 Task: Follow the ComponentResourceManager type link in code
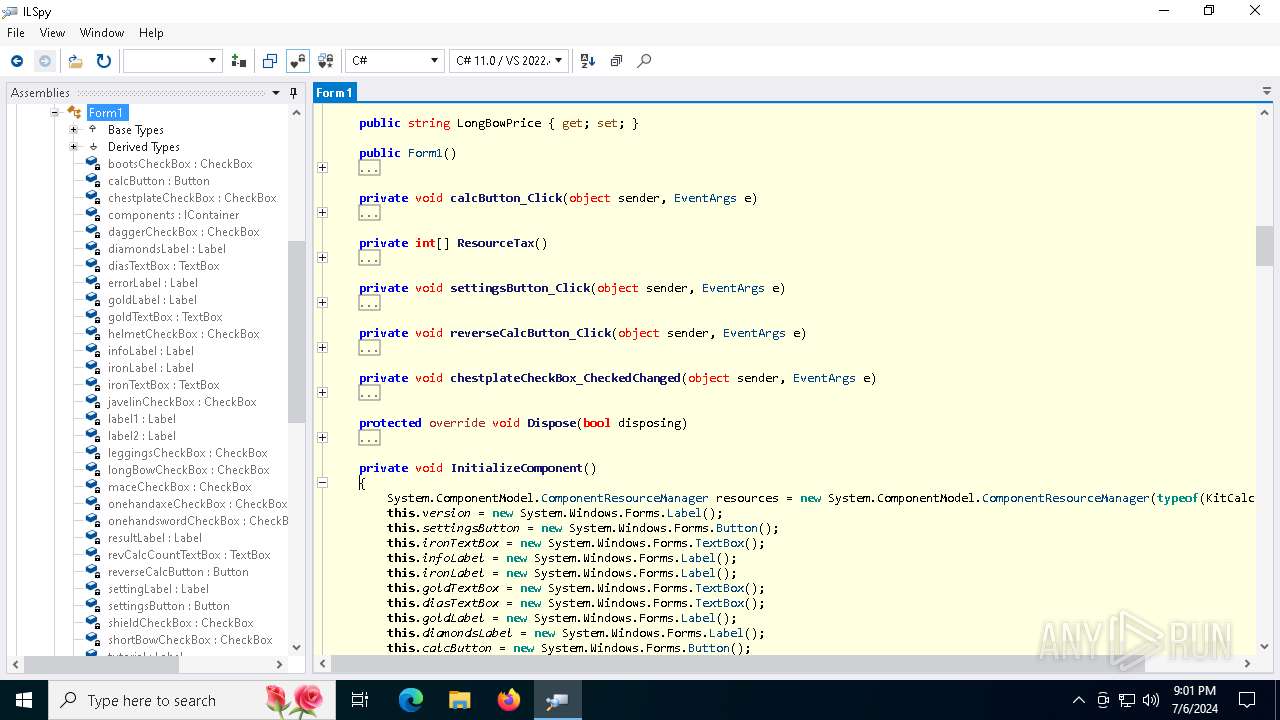coord(625,498)
